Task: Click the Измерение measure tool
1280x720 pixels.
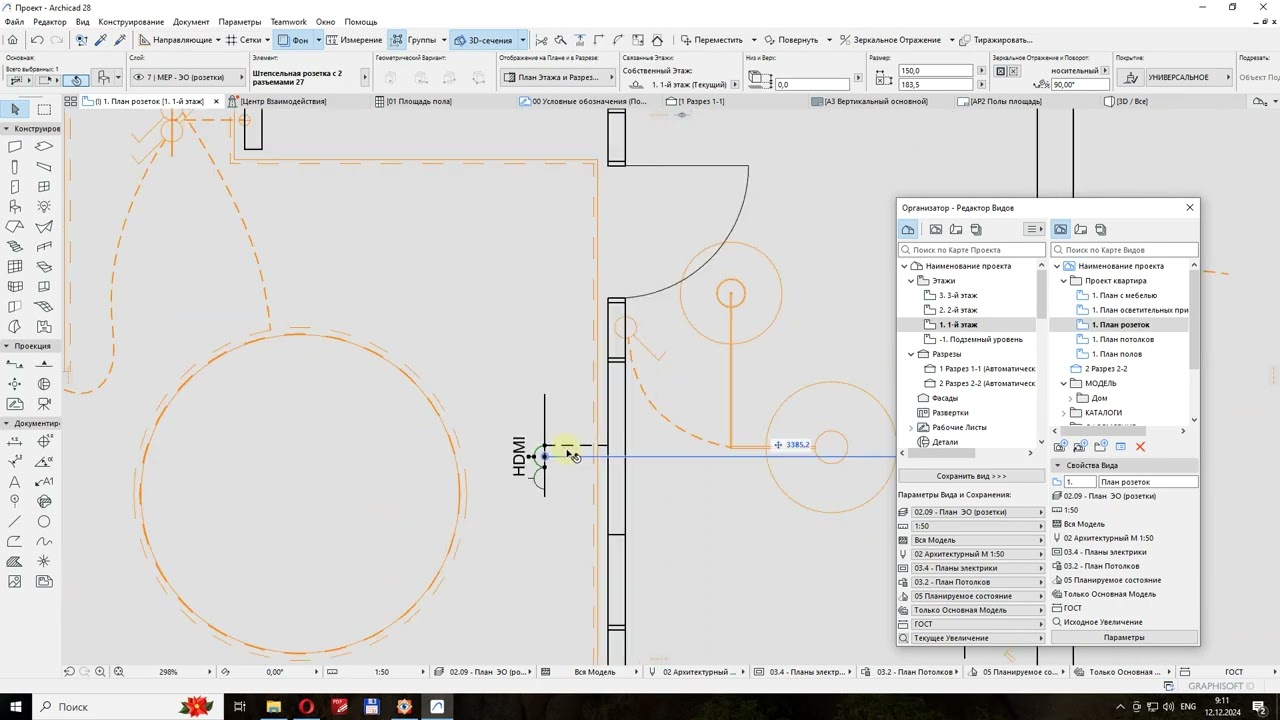Action: (x=354, y=40)
